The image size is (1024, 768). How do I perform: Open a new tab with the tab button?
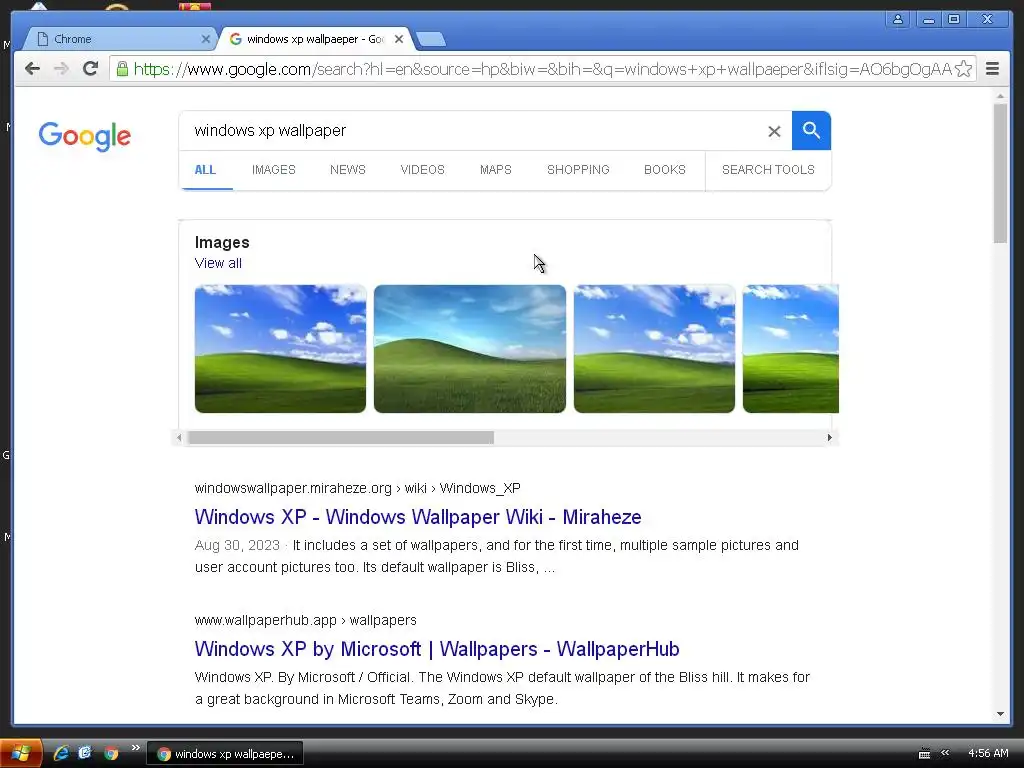tap(431, 39)
